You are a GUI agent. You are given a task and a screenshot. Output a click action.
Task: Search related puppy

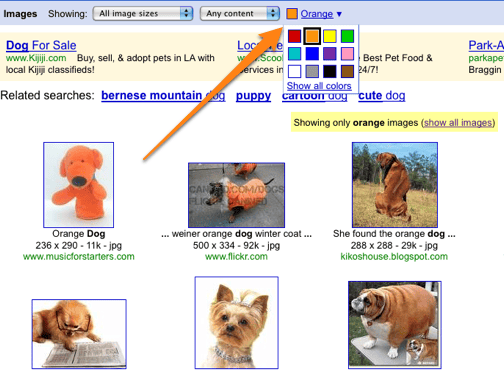tap(253, 96)
